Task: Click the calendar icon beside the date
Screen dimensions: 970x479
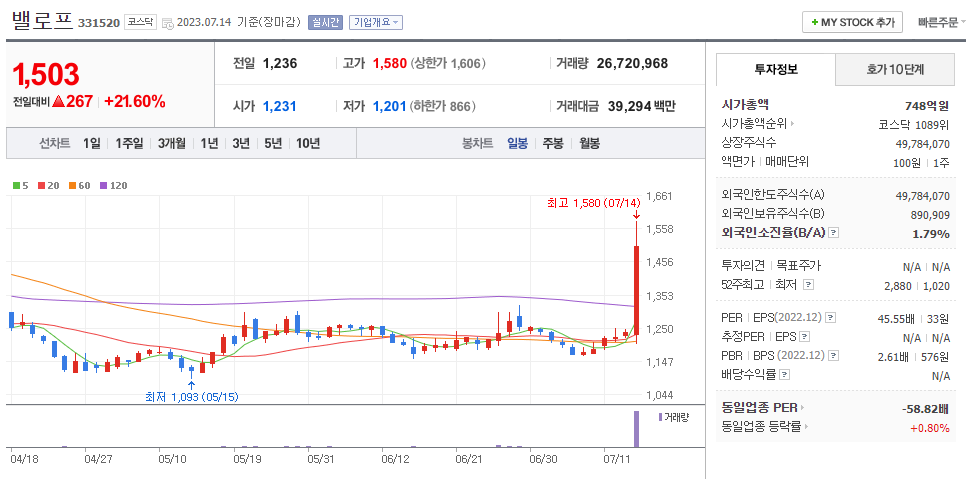Action: (168, 23)
